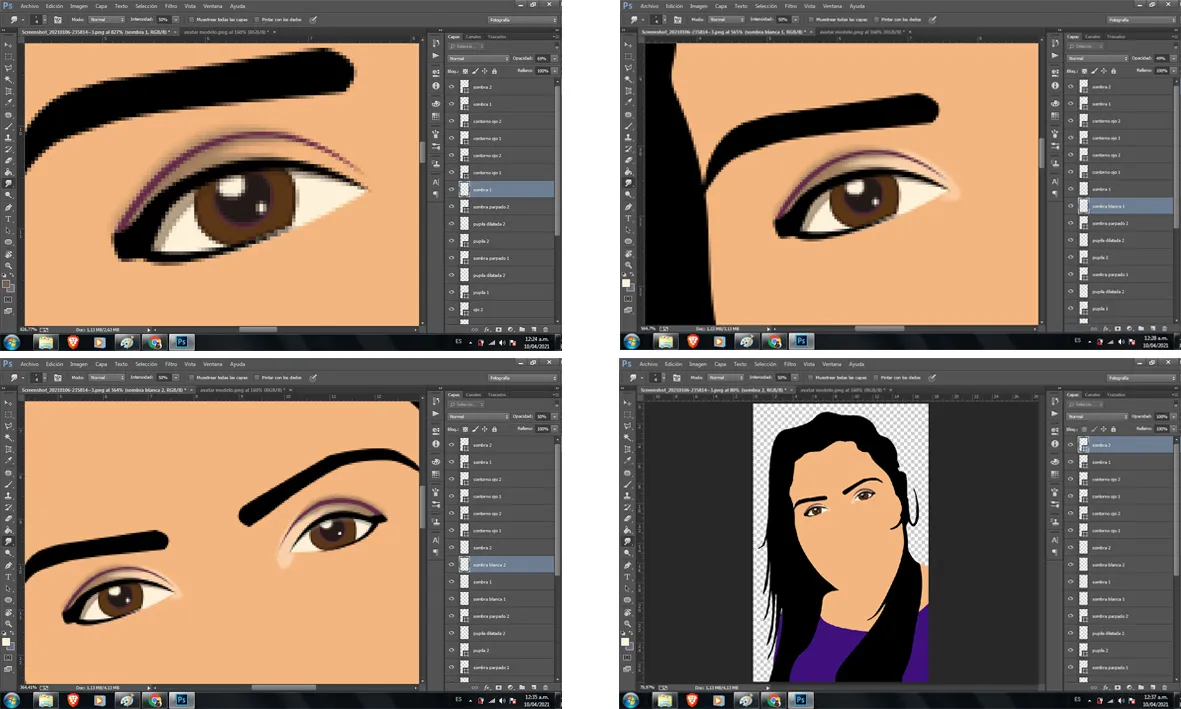Open Chrome from taskbar under 827% window
Image resolution: width=1181 pixels, height=709 pixels.
[x=155, y=342]
